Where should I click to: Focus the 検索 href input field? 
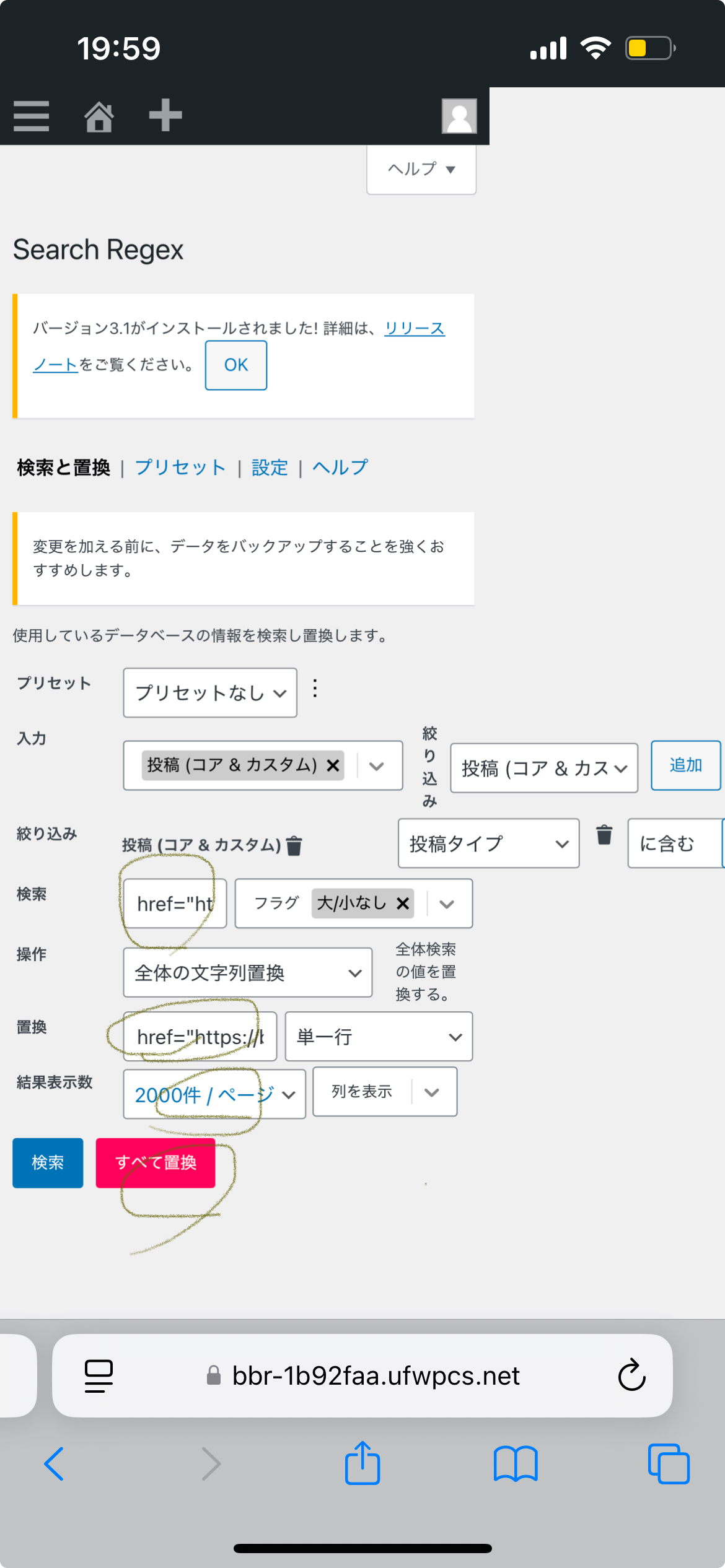click(175, 904)
